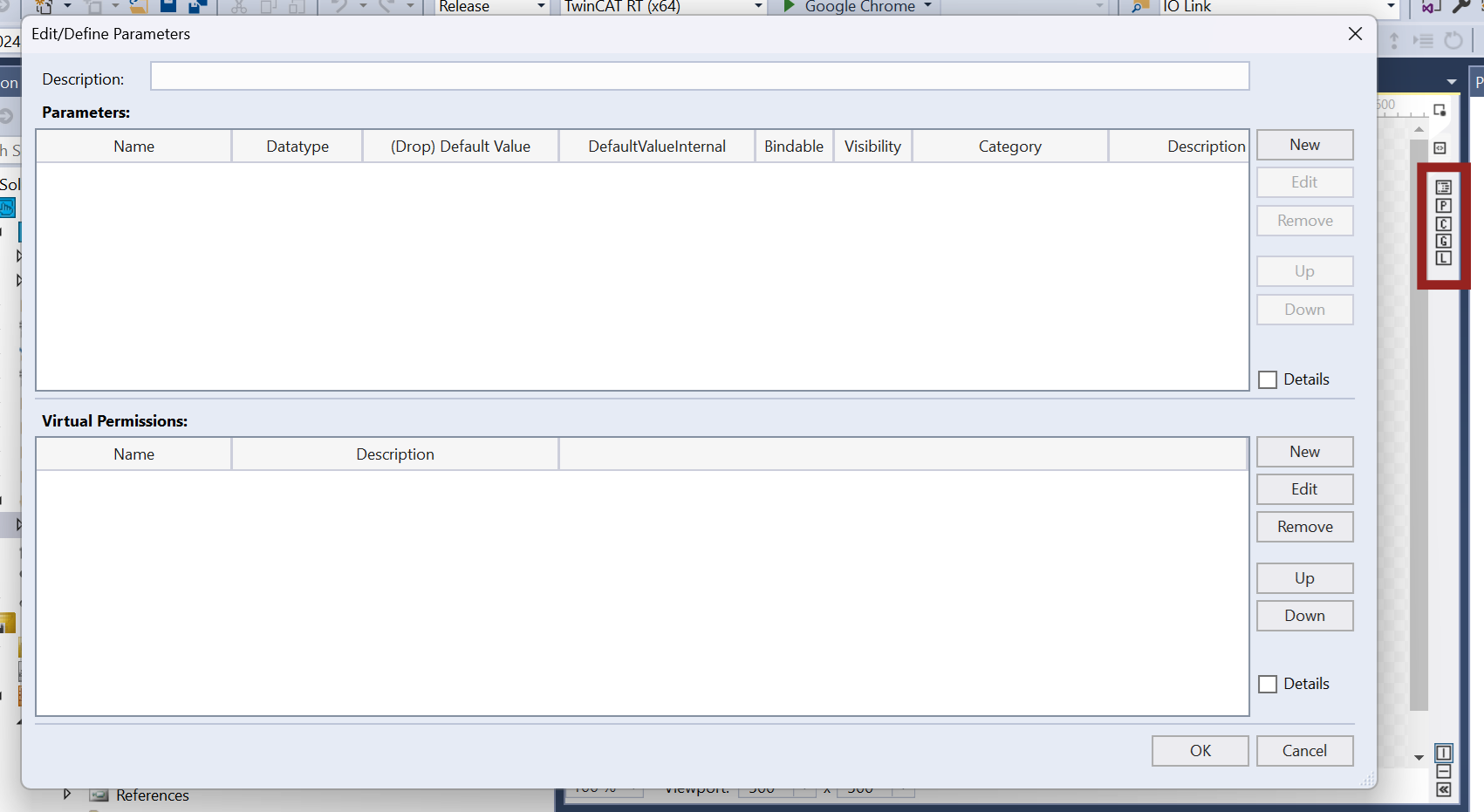Viewport: 1484px width, 812px height.
Task: Click the designer scrollbar down arrow
Action: (x=1419, y=757)
